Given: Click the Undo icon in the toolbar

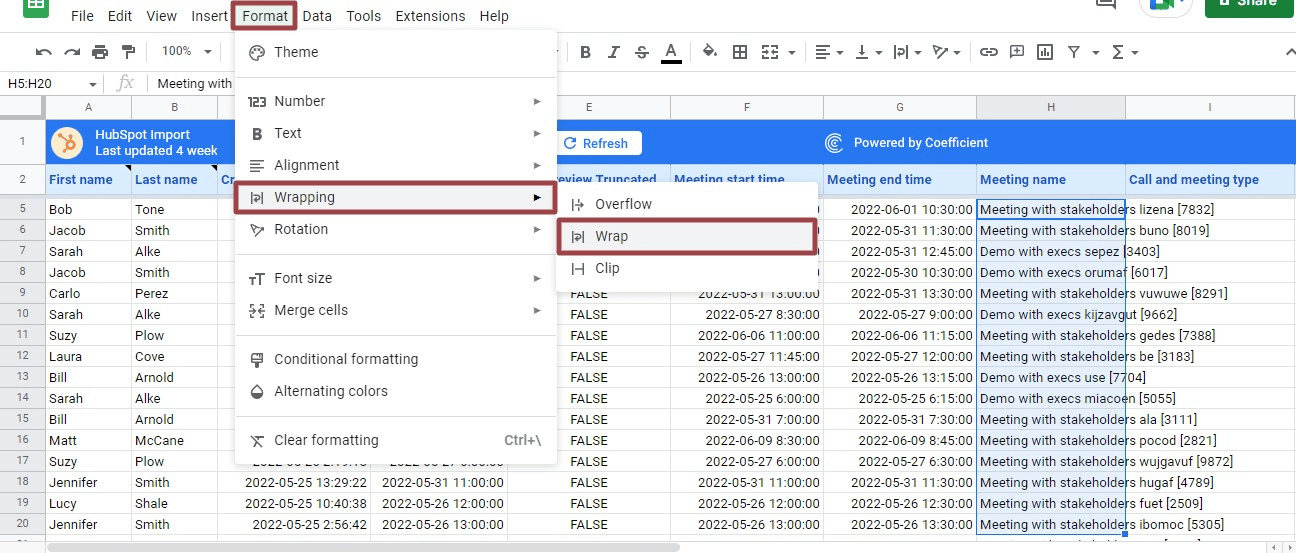Looking at the screenshot, I should [43, 52].
